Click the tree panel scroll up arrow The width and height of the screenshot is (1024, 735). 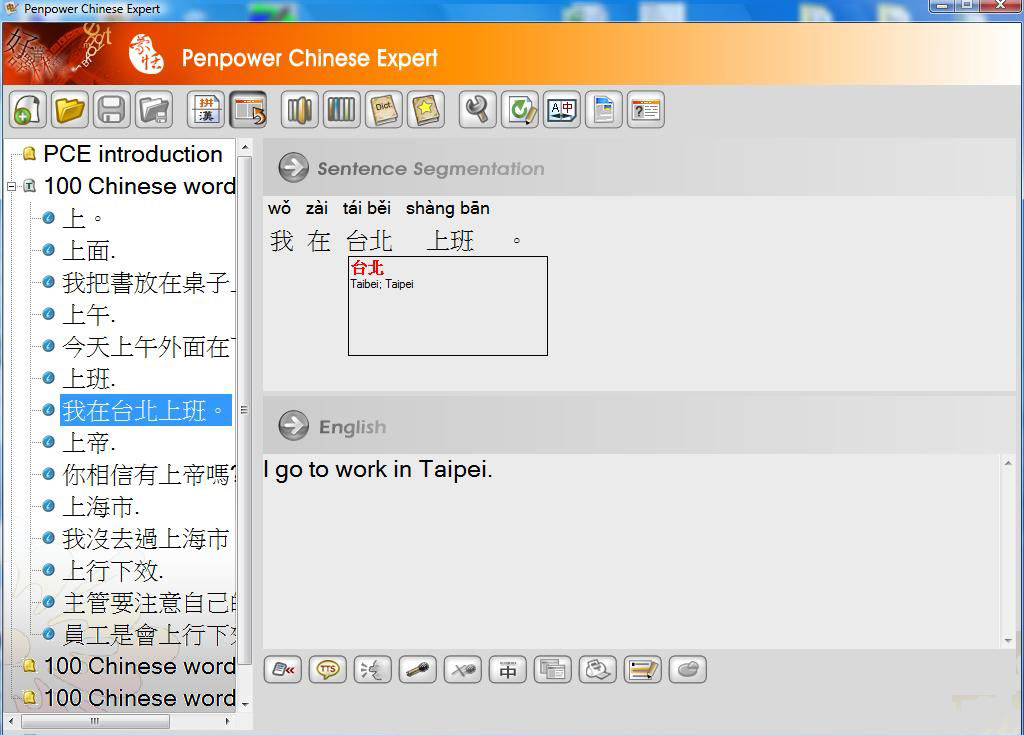click(x=245, y=147)
